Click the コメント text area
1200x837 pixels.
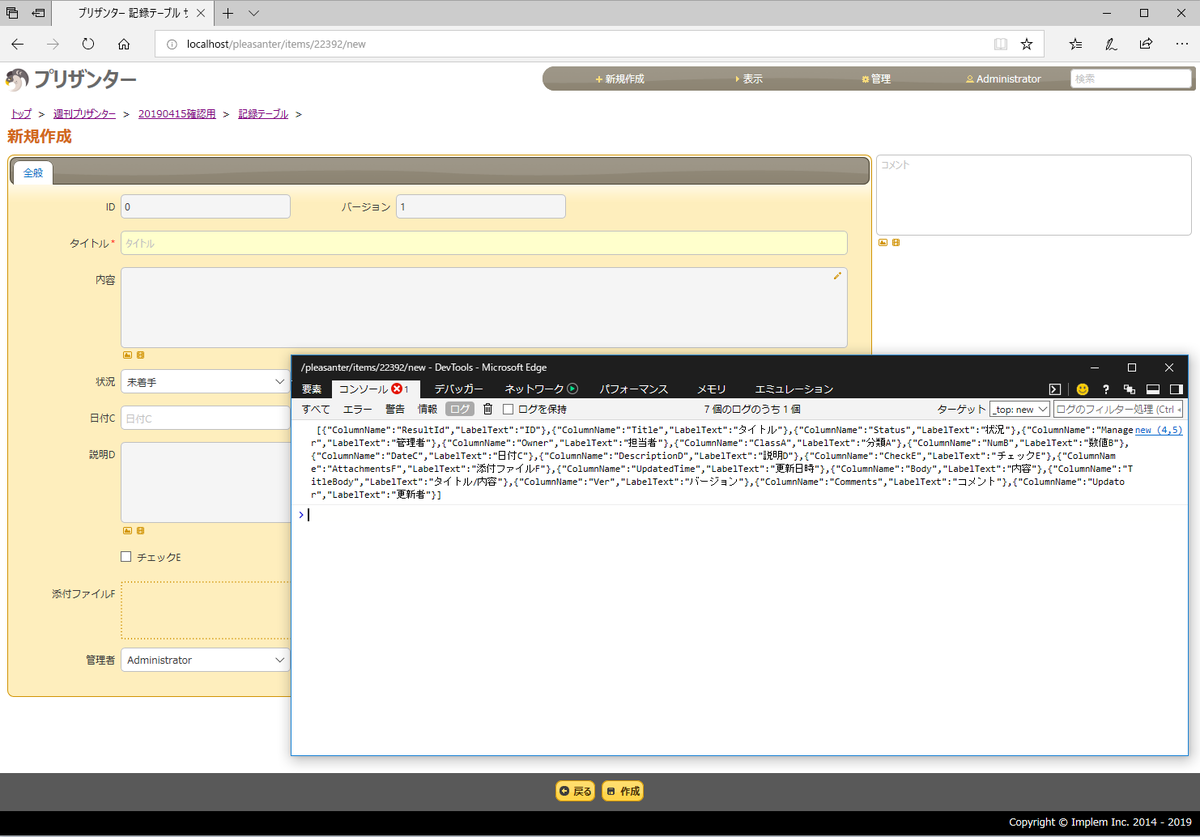[x=1034, y=195]
